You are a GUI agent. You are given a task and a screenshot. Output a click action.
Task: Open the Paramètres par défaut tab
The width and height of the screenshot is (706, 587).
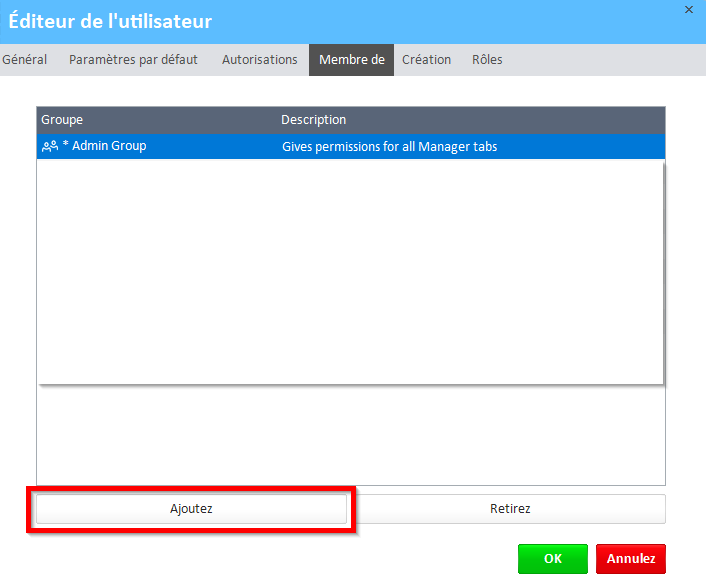(x=133, y=60)
